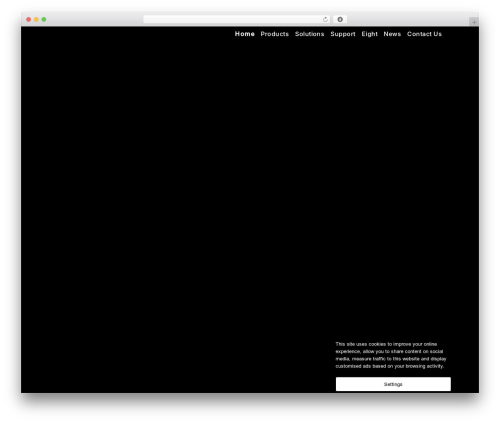Open the Home menu item

pos(244,34)
